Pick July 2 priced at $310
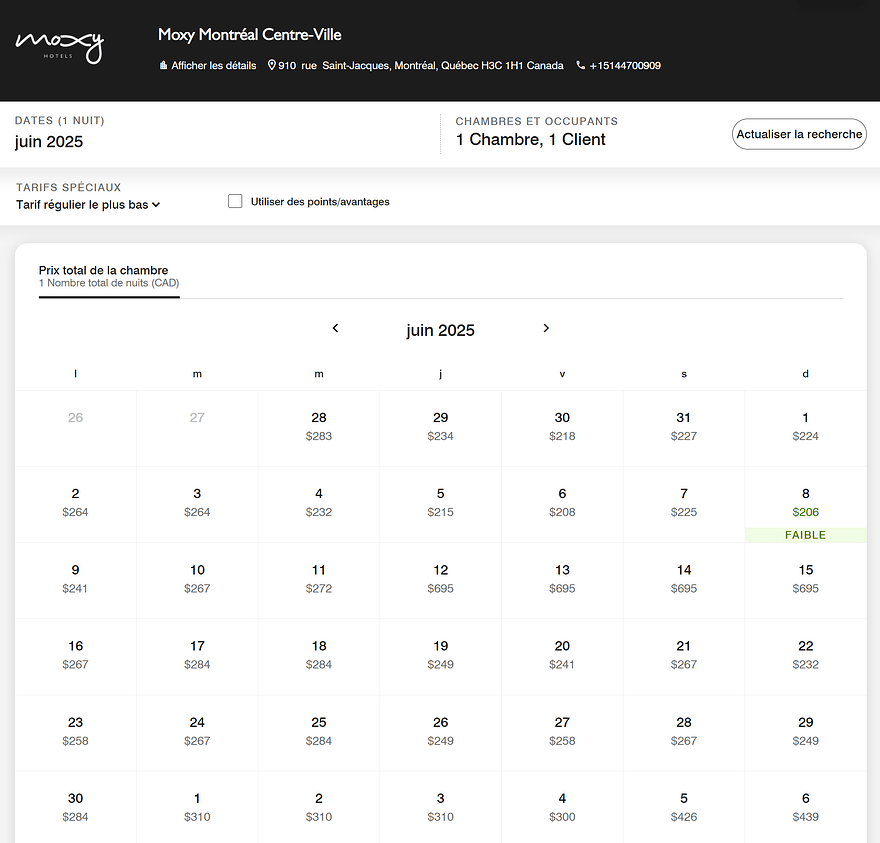The width and height of the screenshot is (880, 843). pos(319,807)
